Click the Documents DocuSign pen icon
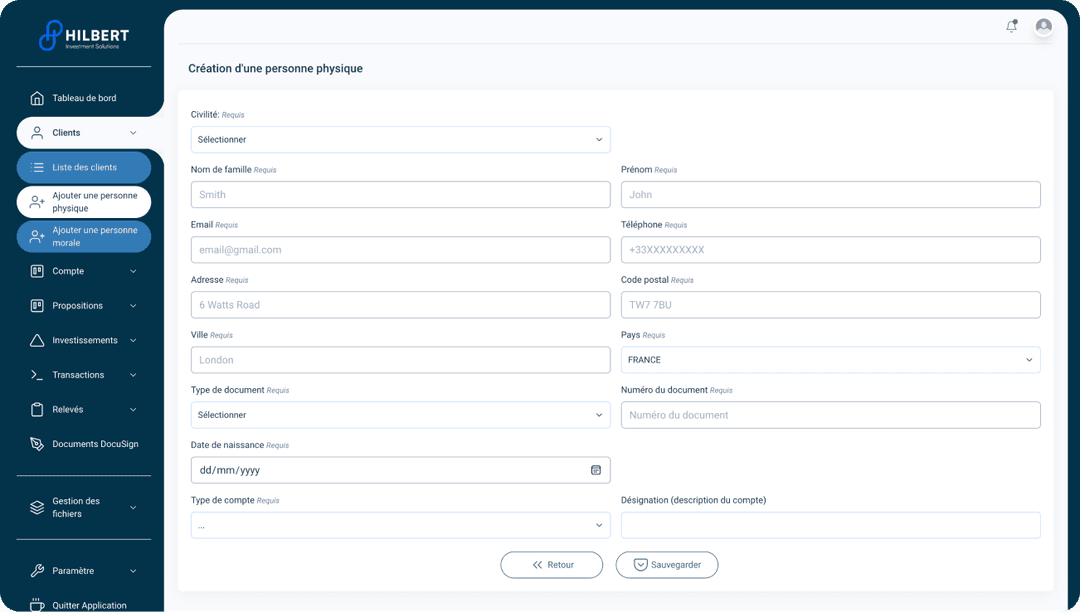The height and width of the screenshot is (612, 1080). (37, 444)
